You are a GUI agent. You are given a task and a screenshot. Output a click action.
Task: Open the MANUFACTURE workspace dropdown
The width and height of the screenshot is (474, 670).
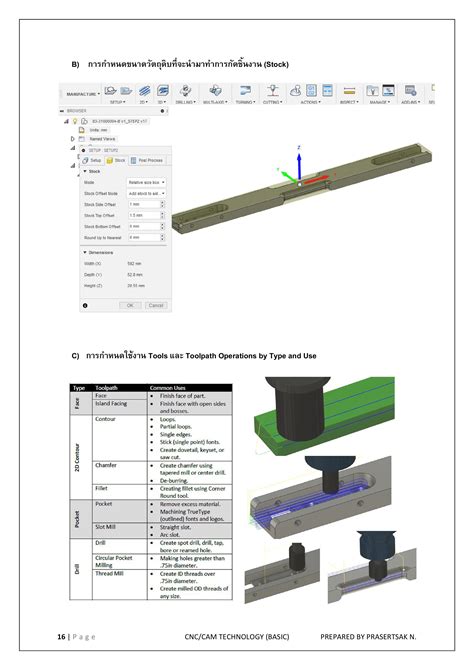82,94
